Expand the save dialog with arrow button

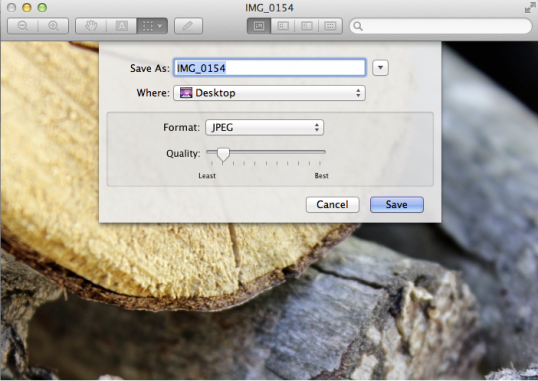380,68
